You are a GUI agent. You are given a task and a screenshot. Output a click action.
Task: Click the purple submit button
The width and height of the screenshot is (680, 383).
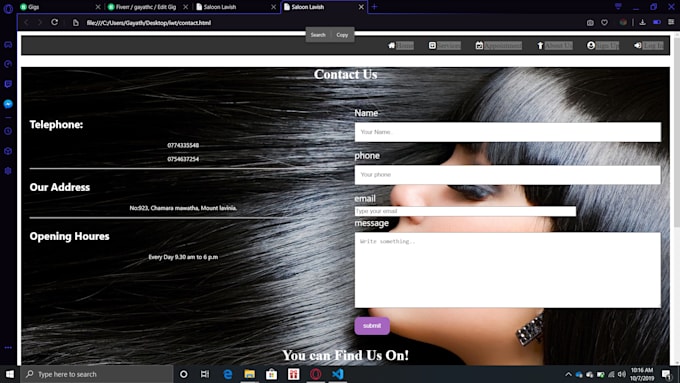372,326
